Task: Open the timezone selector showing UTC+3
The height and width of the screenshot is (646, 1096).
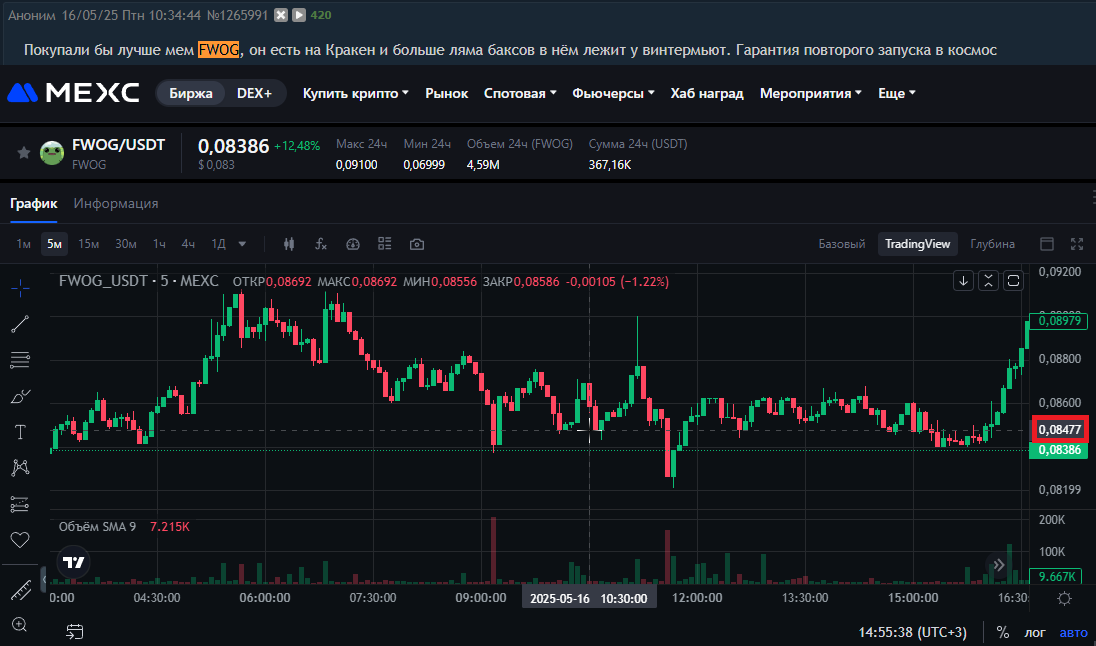Action: point(913,632)
